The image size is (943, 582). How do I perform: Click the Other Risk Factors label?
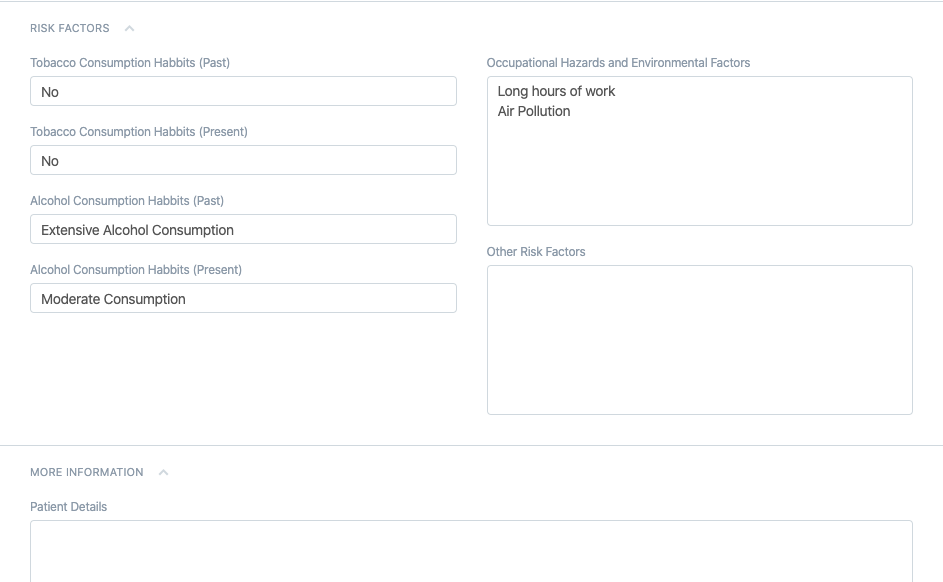(536, 252)
